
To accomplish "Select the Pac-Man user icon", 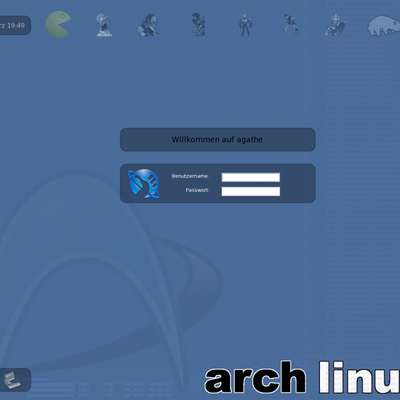I will point(58,25).
